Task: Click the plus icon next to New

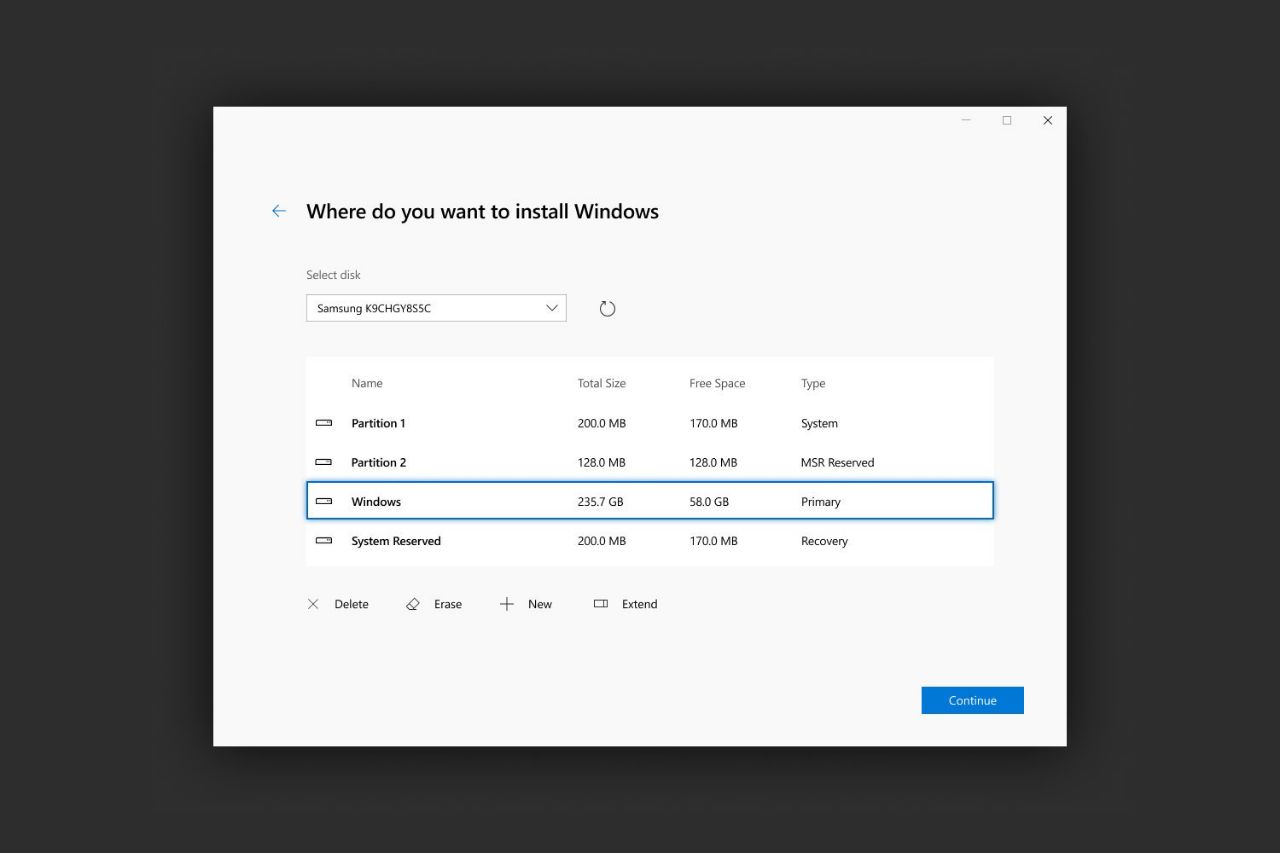Action: pyautogui.click(x=507, y=604)
